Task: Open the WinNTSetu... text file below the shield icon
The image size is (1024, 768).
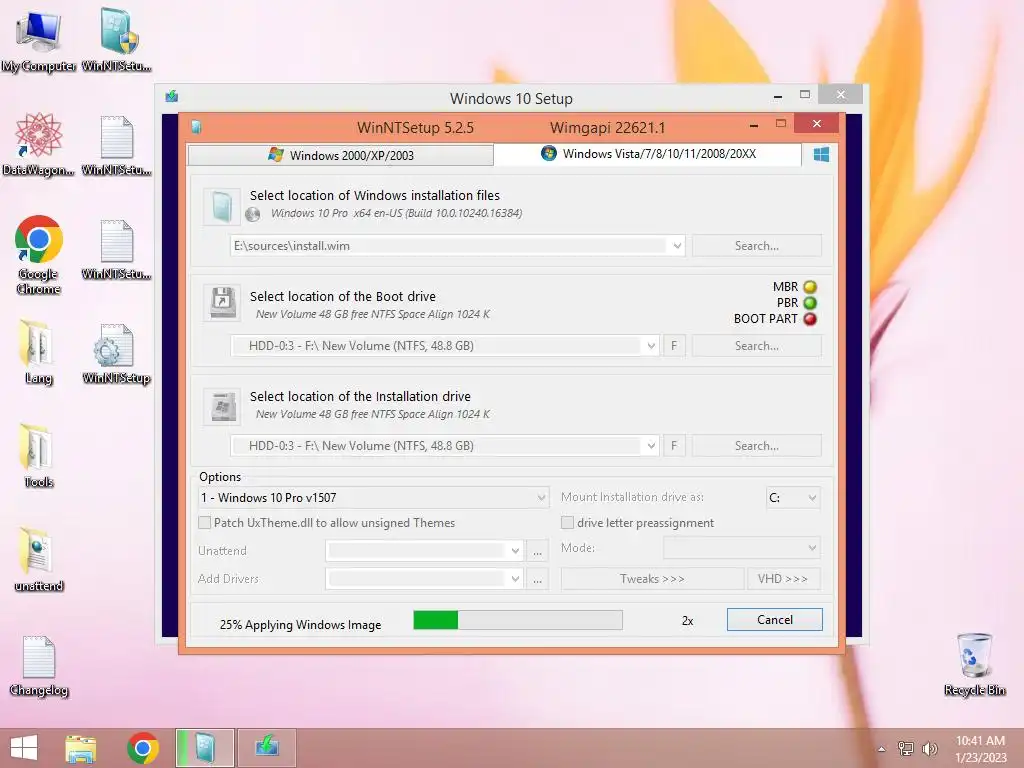Action: click(x=116, y=146)
